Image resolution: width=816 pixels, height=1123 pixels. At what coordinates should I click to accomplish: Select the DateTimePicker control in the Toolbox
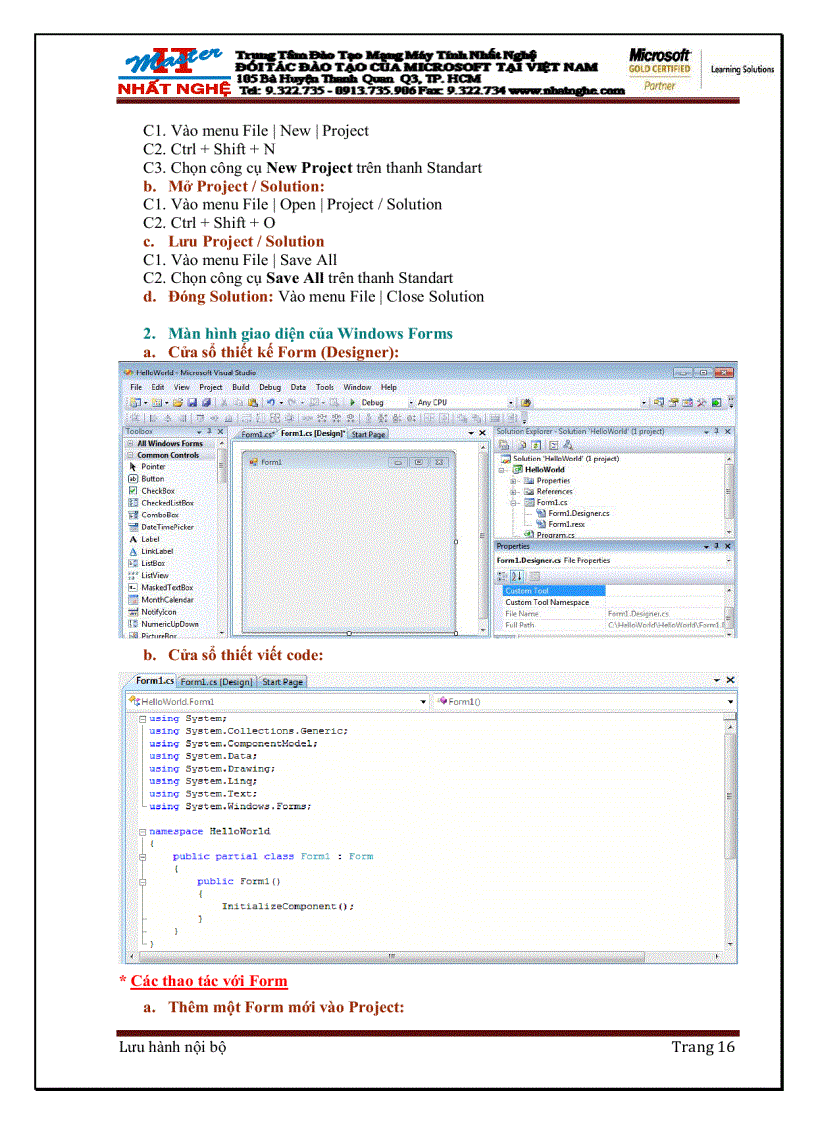170,527
